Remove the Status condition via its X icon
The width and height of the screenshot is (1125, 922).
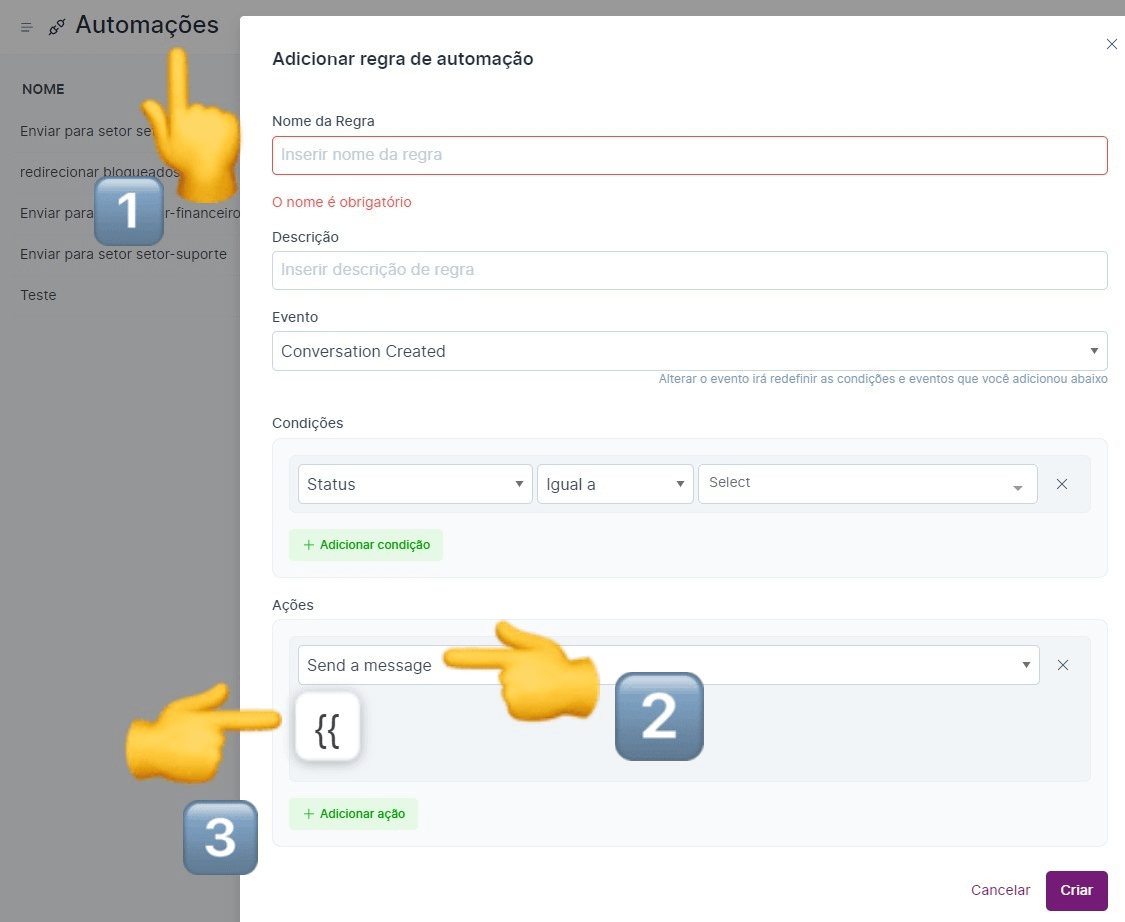coord(1062,483)
